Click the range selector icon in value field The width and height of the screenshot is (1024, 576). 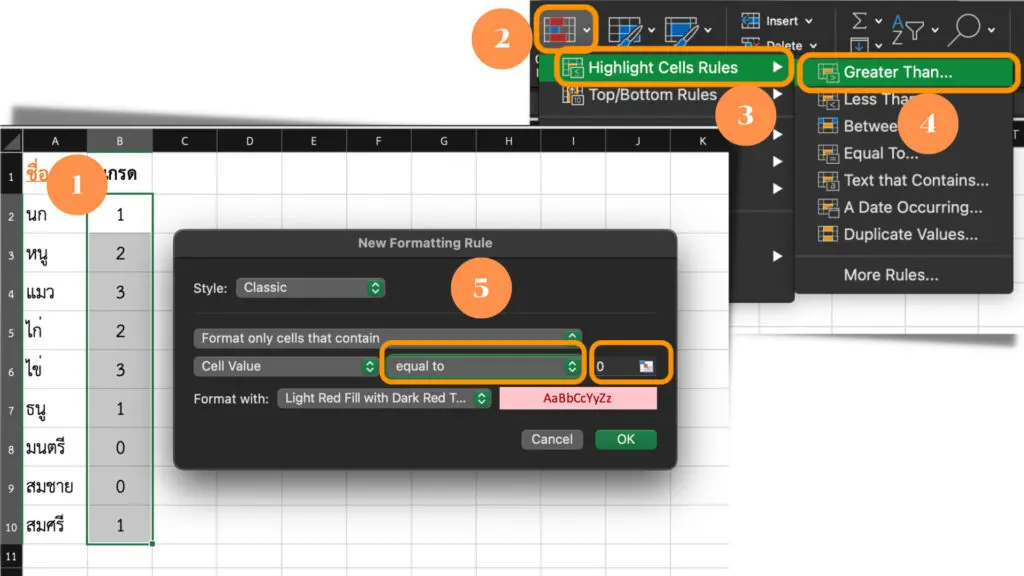tap(645, 367)
